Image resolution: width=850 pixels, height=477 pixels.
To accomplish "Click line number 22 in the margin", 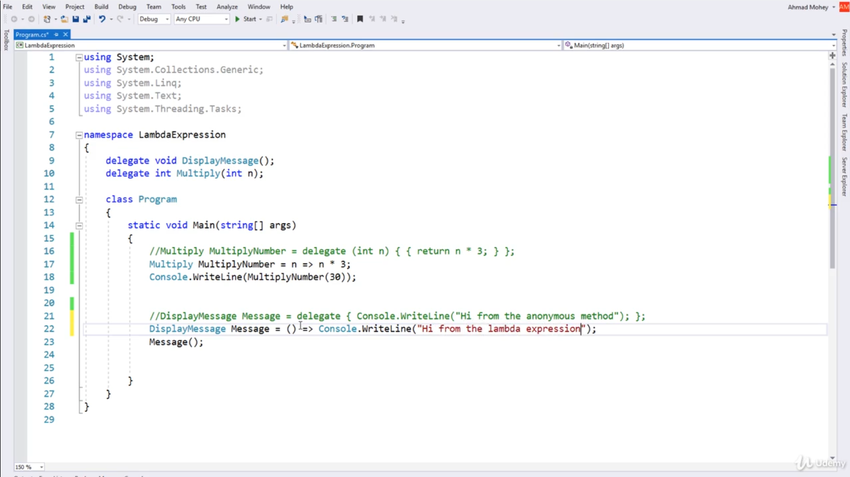I will 49,329.
